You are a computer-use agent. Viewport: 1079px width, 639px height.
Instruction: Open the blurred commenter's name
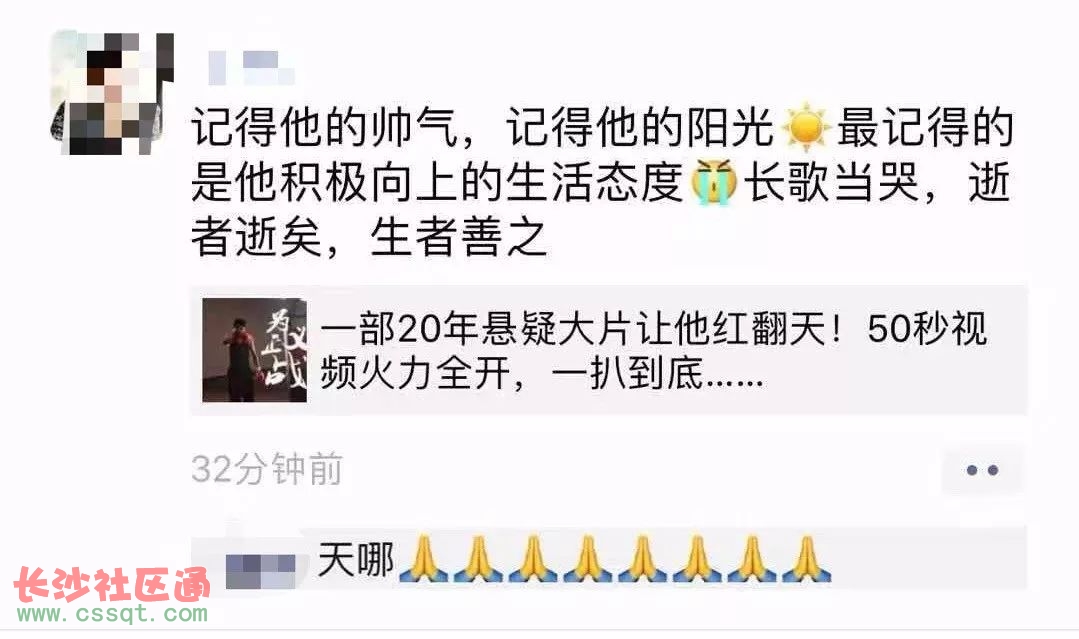(261, 571)
